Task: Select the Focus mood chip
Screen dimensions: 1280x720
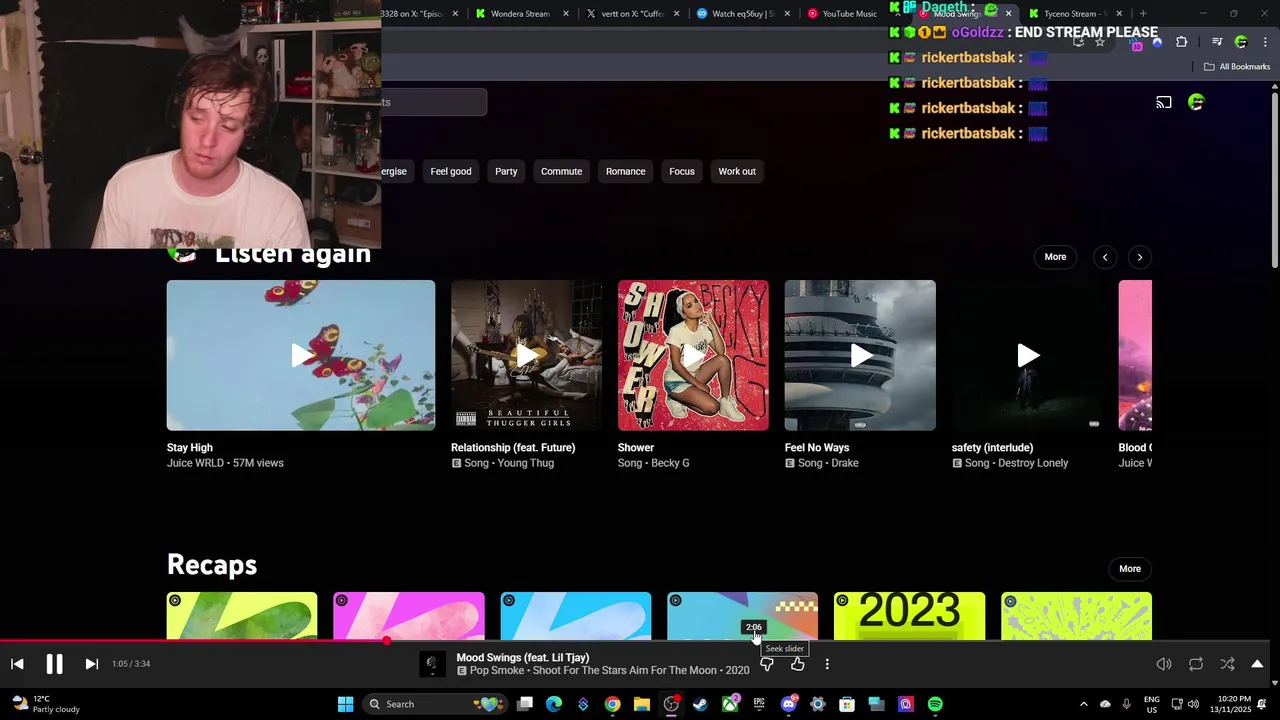Action: pos(682,171)
